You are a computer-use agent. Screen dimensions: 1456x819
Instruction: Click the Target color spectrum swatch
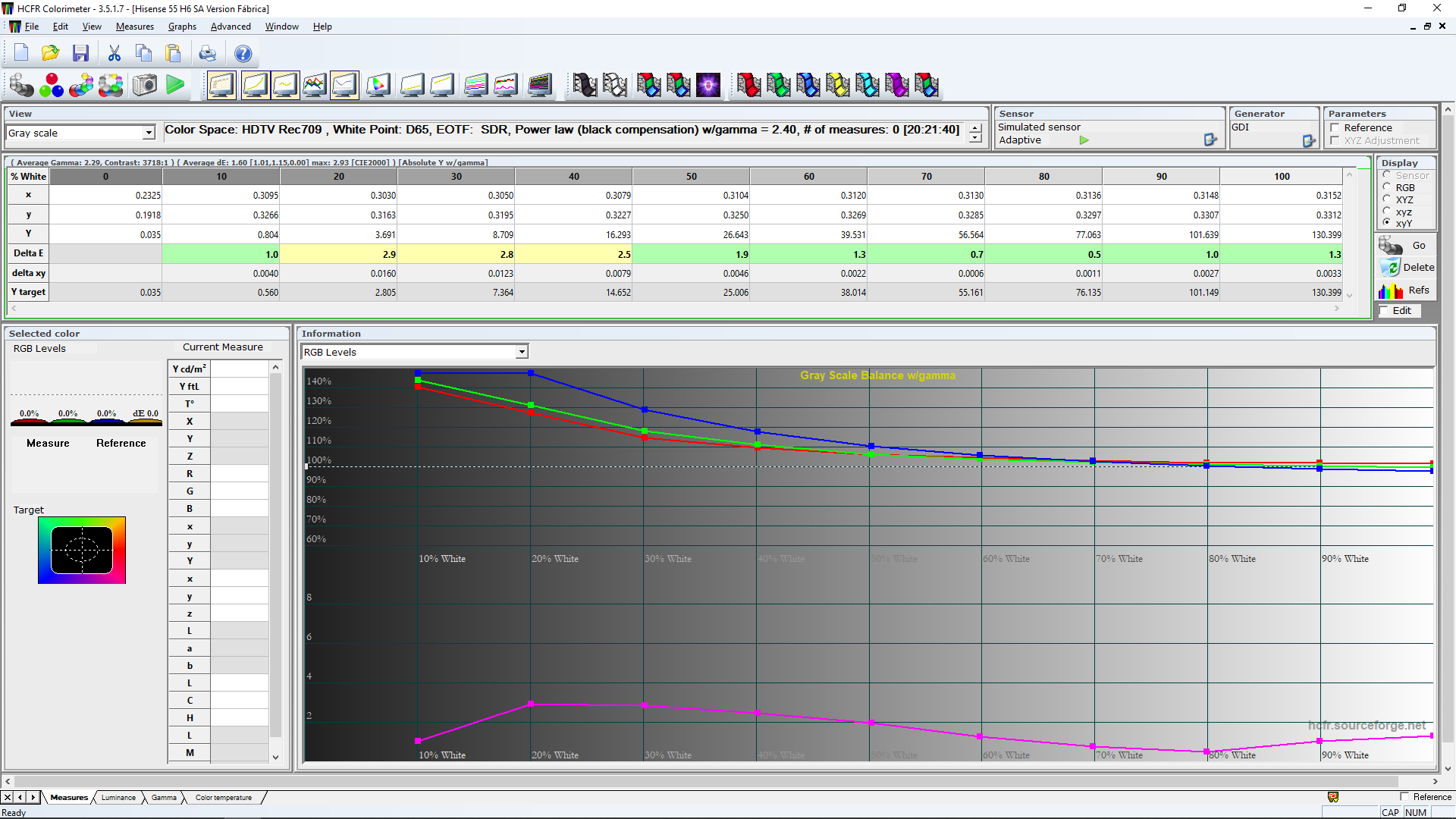pos(82,550)
